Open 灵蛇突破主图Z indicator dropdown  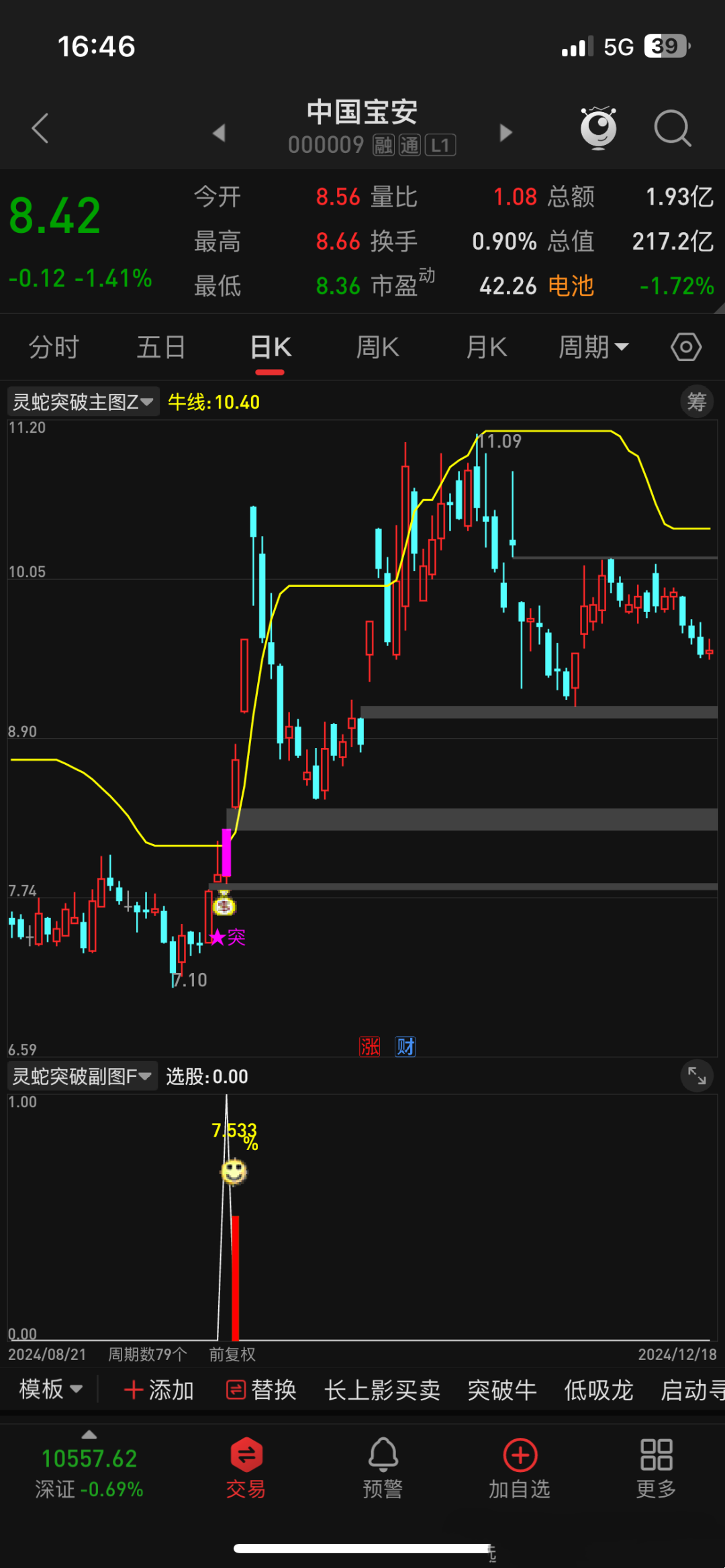point(83,402)
